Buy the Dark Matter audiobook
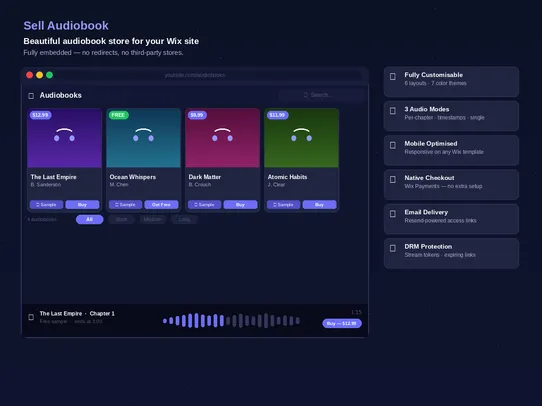The width and height of the screenshot is (542, 406). (240, 205)
